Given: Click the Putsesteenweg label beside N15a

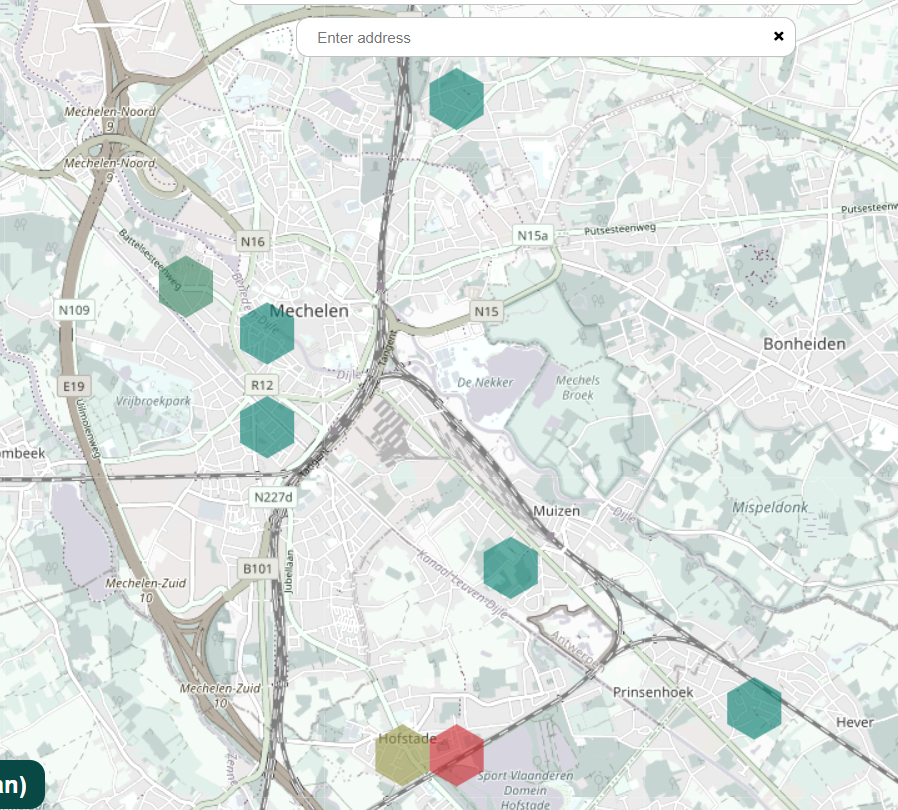Looking at the screenshot, I should coord(620,229).
